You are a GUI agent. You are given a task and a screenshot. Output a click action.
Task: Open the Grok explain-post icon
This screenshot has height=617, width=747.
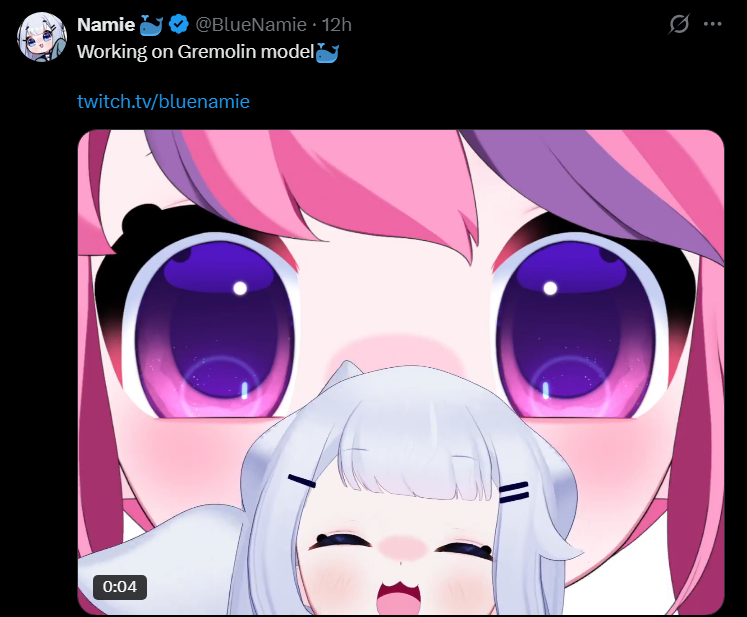(x=678, y=24)
